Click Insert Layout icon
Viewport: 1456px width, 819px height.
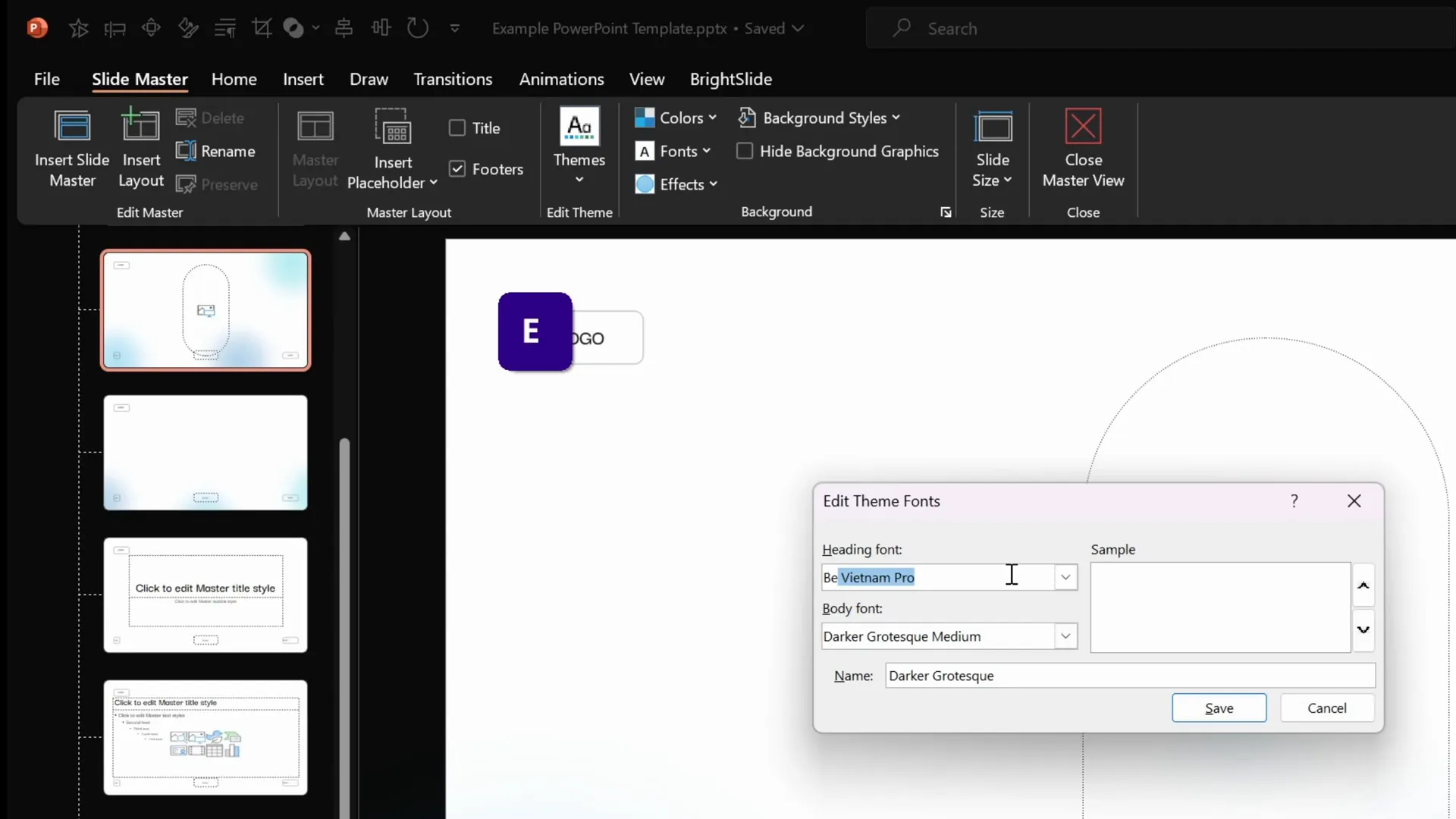pyautogui.click(x=141, y=149)
